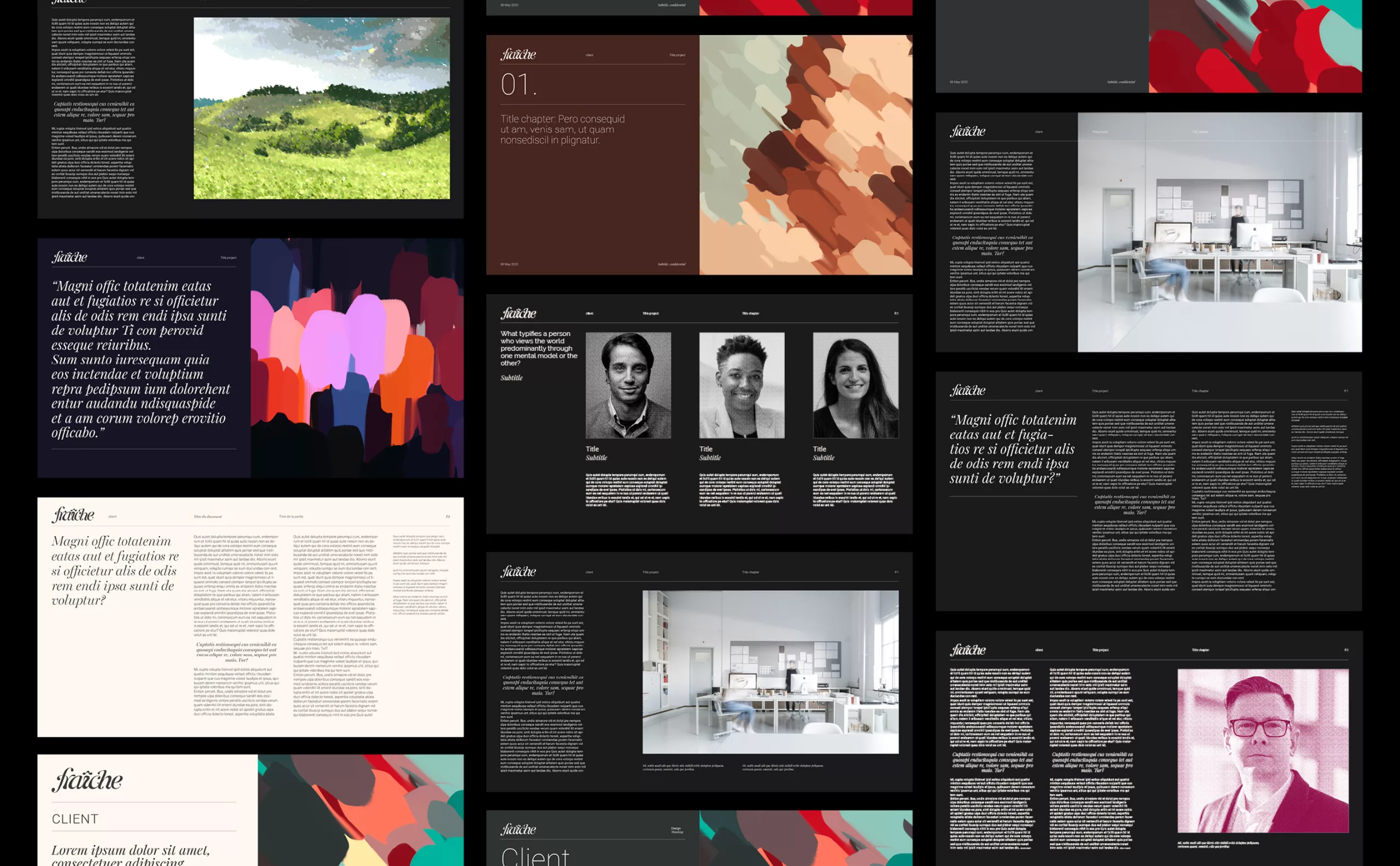
Task: Click the CLIENT label on the cream slide
Action: coord(75,819)
